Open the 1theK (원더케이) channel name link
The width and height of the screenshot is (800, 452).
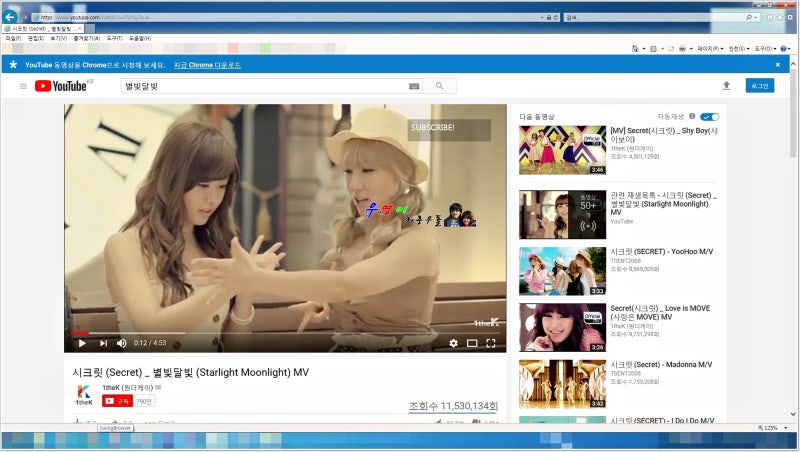pyautogui.click(x=128, y=388)
